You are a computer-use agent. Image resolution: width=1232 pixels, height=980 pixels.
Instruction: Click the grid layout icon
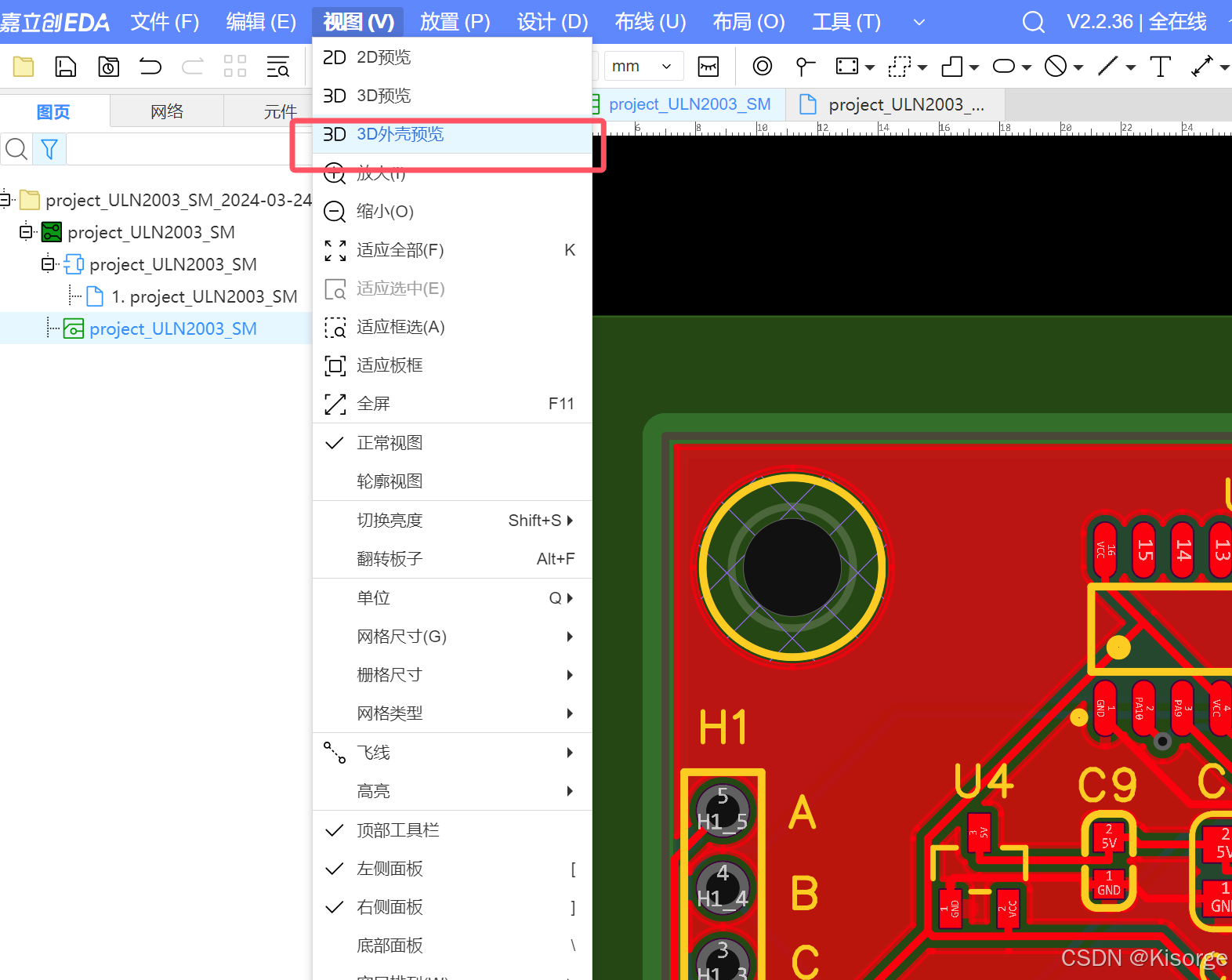tap(235, 67)
